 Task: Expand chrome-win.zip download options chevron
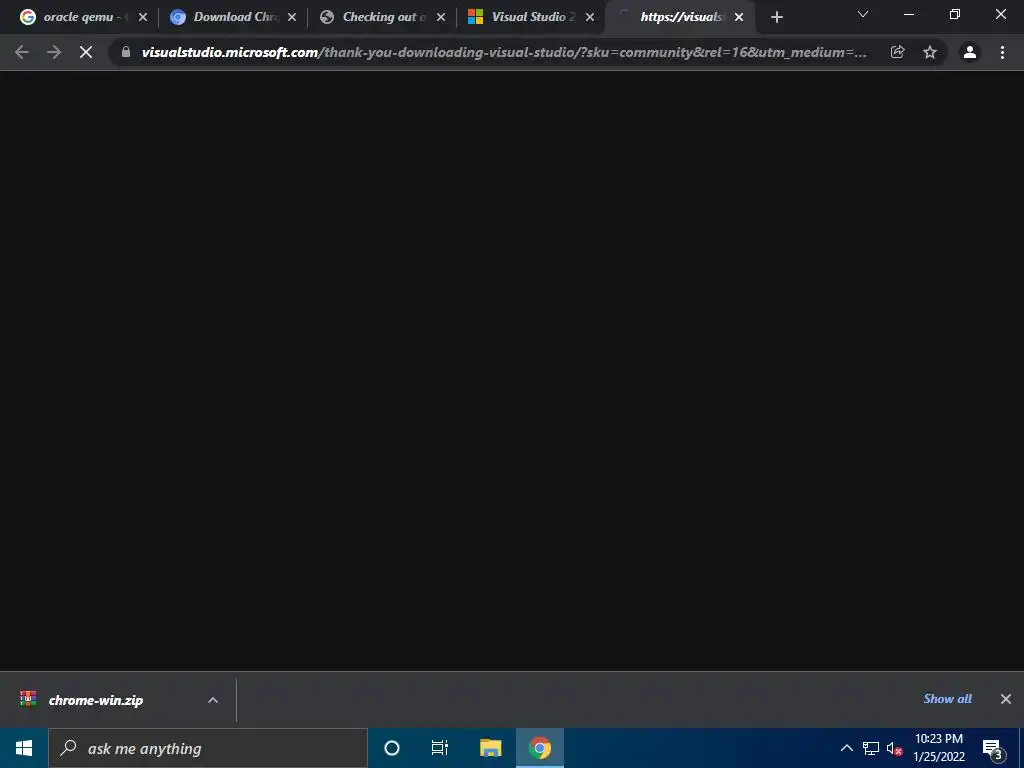pyautogui.click(x=213, y=700)
